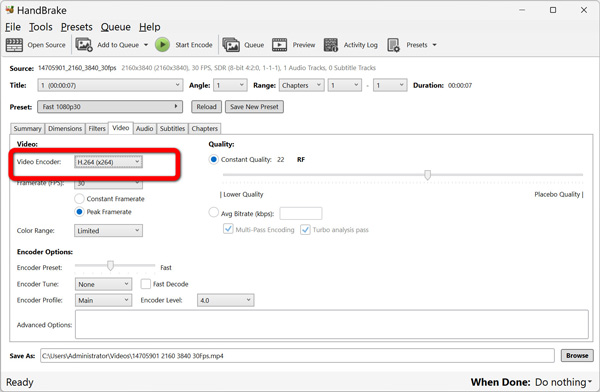Viewport: 600px width, 392px height.
Task: Open the Fast 1080p30 preset selector
Action: pos(110,107)
